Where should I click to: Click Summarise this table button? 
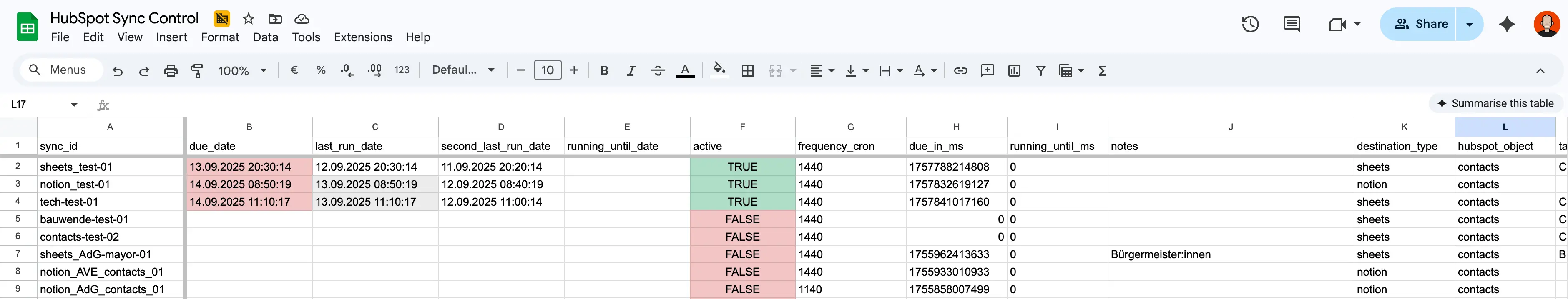click(x=1495, y=104)
